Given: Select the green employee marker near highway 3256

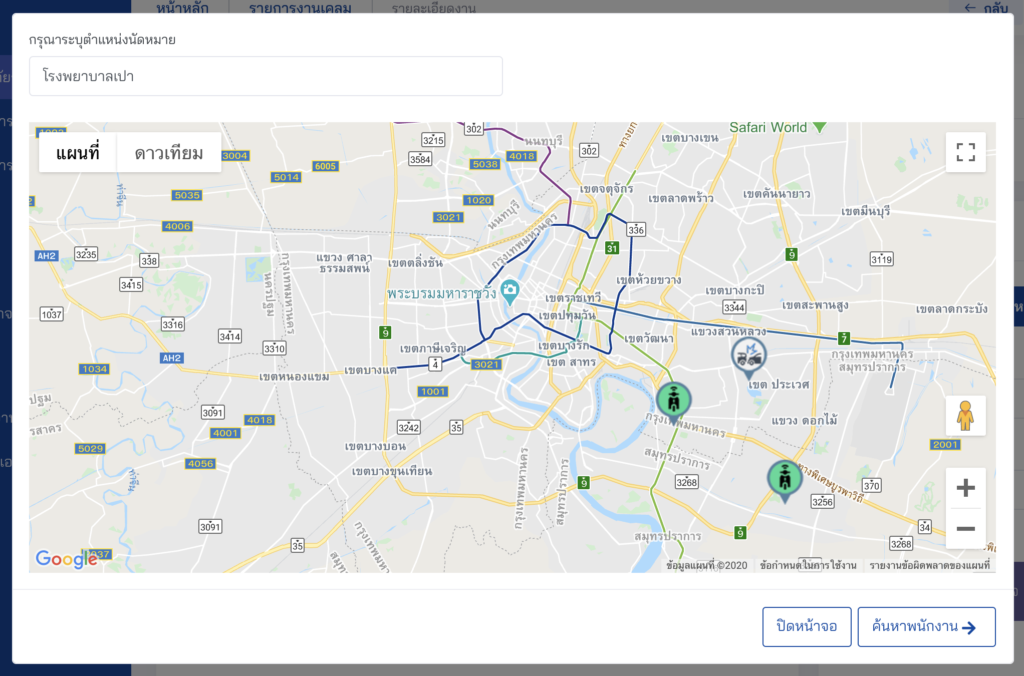Looking at the screenshot, I should point(784,480).
